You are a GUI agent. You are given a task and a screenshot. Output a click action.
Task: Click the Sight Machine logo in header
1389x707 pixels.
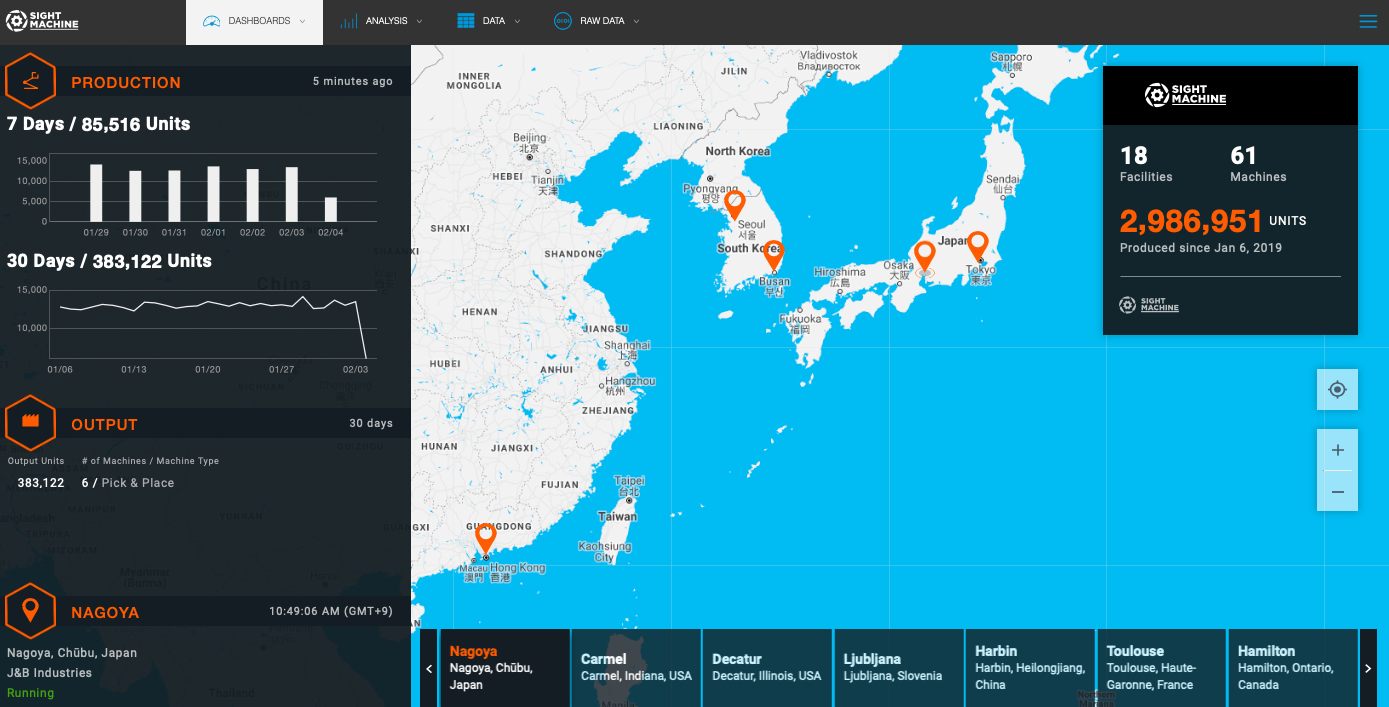(x=42, y=21)
